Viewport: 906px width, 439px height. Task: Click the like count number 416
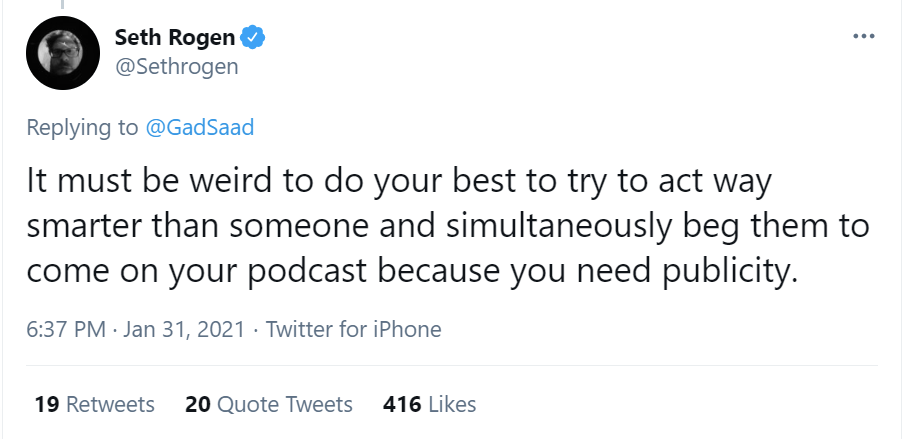[400, 404]
